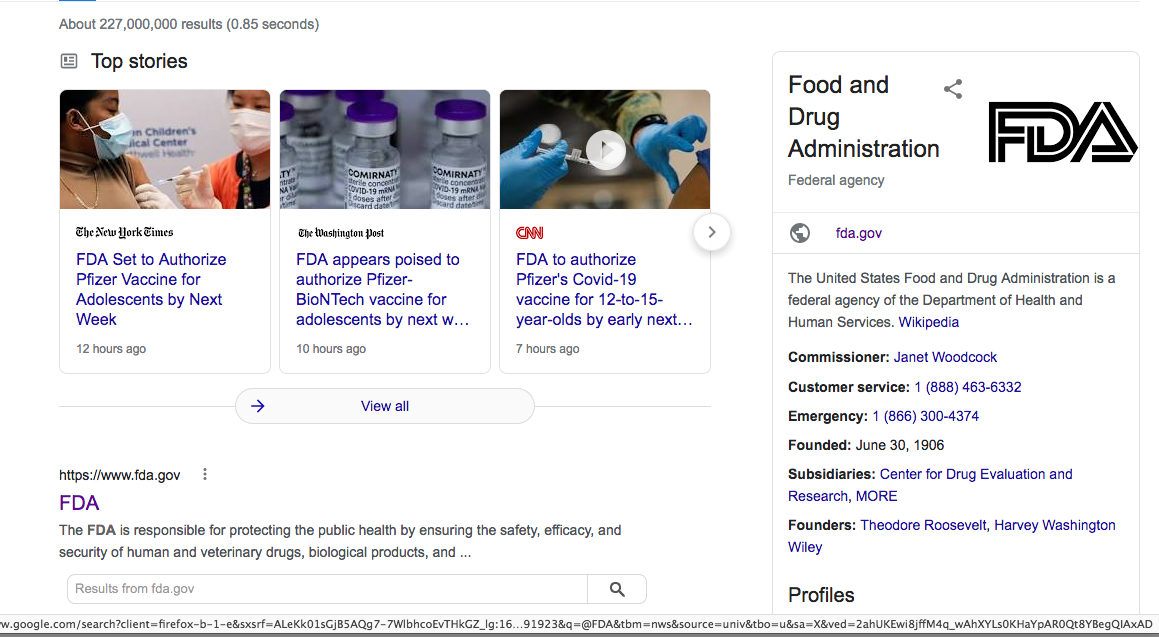This screenshot has width=1159, height=637.
Task: Click the https://www.fda.gov result URL
Action: [x=120, y=475]
